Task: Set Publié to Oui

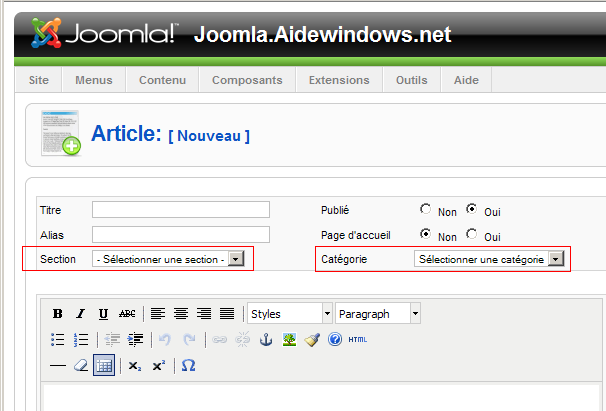Action: pyautogui.click(x=472, y=209)
